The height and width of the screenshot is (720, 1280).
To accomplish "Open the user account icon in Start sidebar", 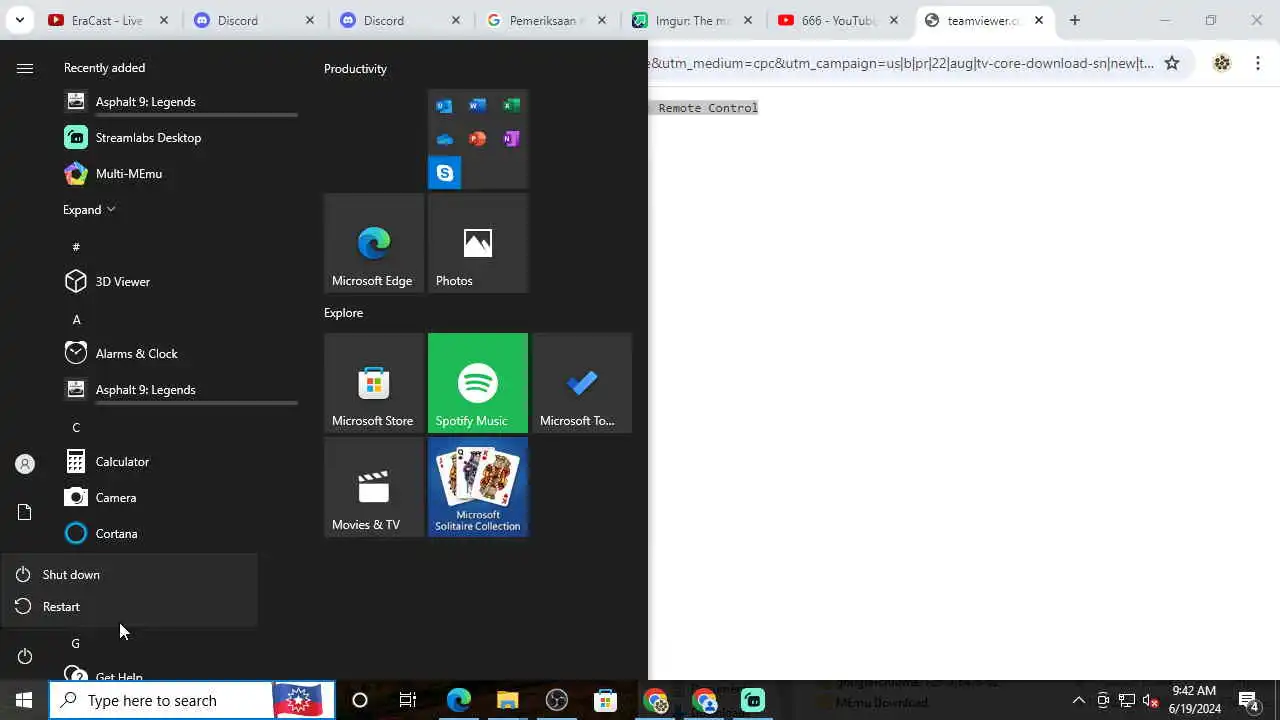I will pos(25,464).
